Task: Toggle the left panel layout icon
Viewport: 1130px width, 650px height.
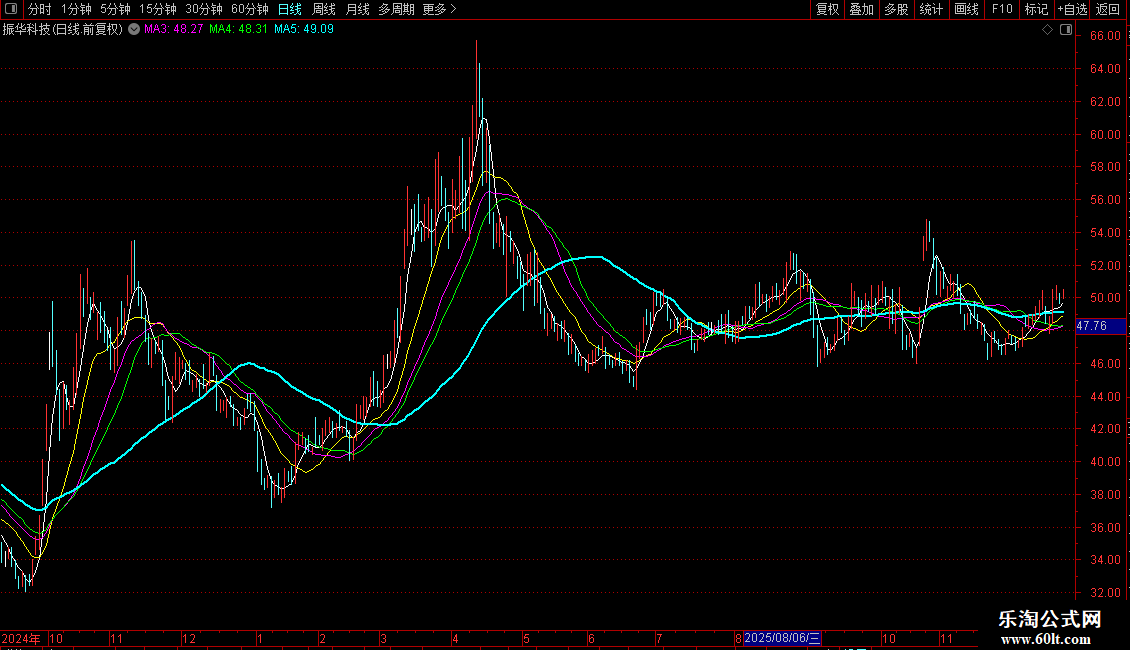Action: (11, 9)
